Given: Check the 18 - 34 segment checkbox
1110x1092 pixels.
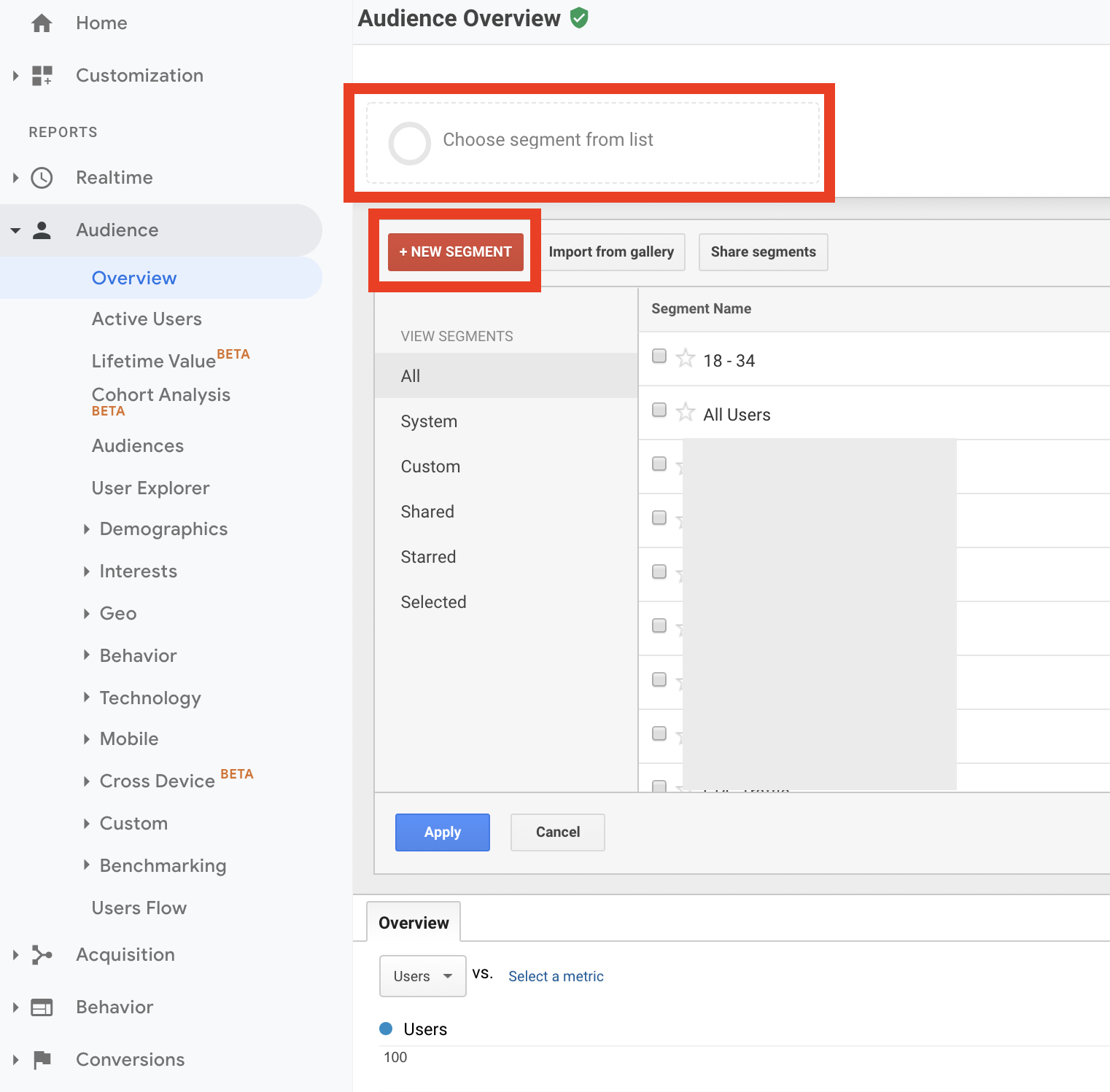Looking at the screenshot, I should 659,356.
